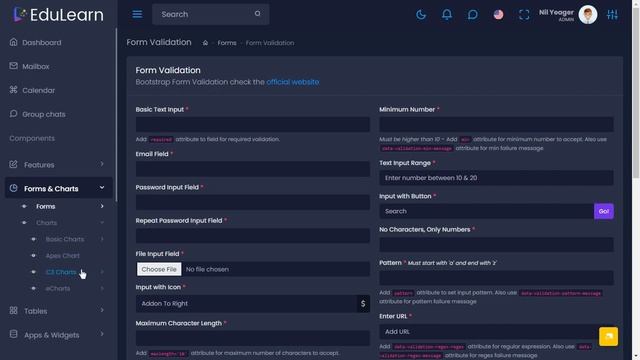Open the chat messages icon
The height and width of the screenshot is (360, 640).
(473, 15)
